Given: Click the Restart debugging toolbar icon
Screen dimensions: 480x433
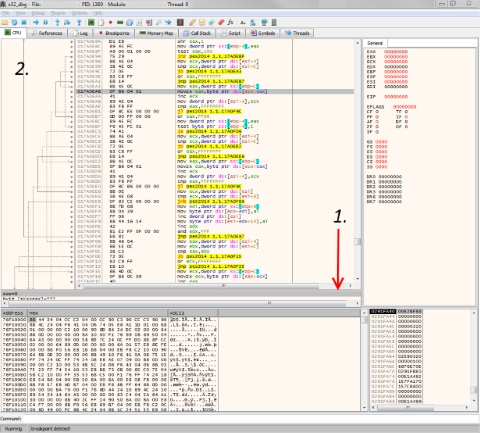Looking at the screenshot, I should [x=14, y=23].
